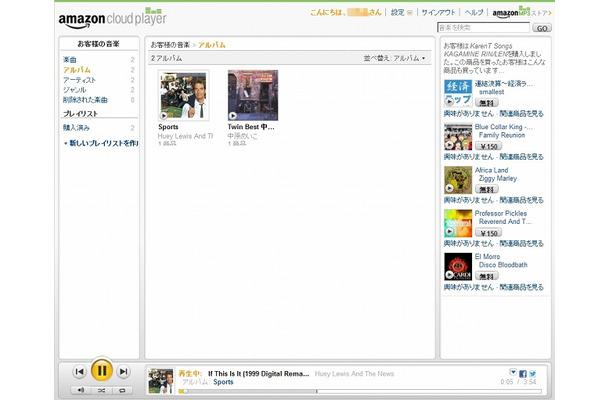610x400 pixels.
Task: Click the 無料 button for Africa Land
Action: point(487,189)
